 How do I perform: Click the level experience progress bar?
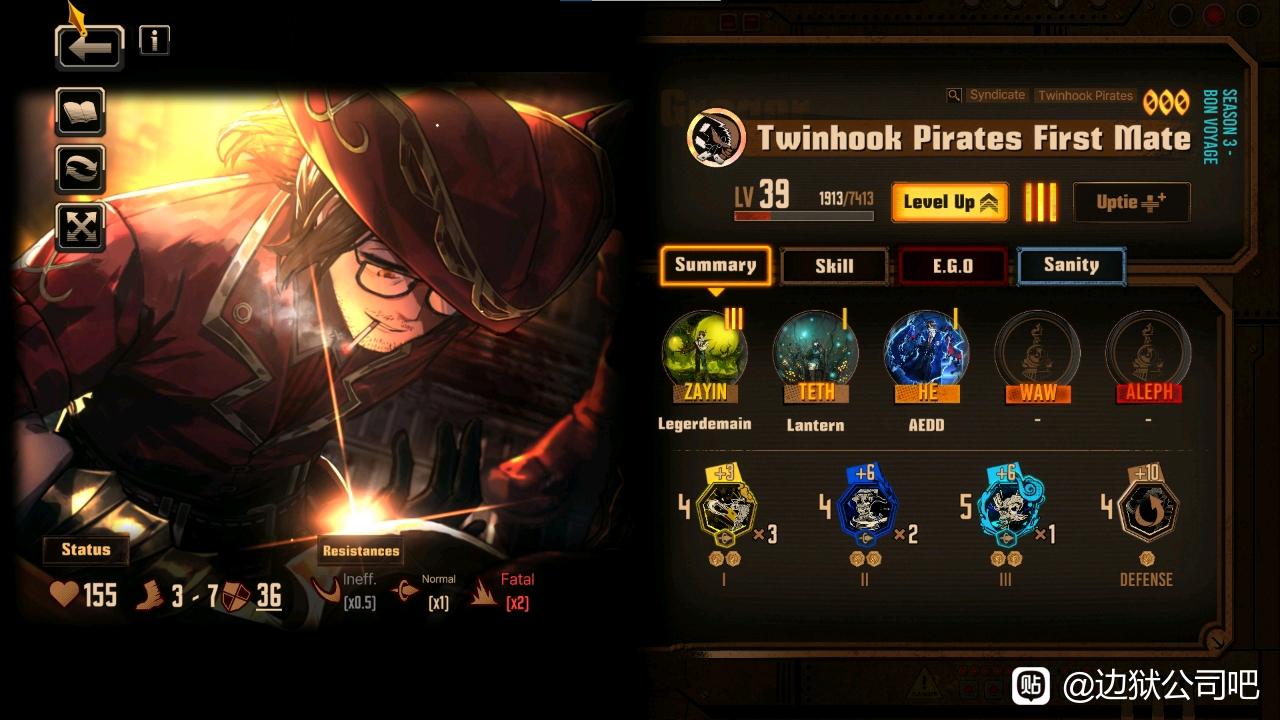coord(804,216)
